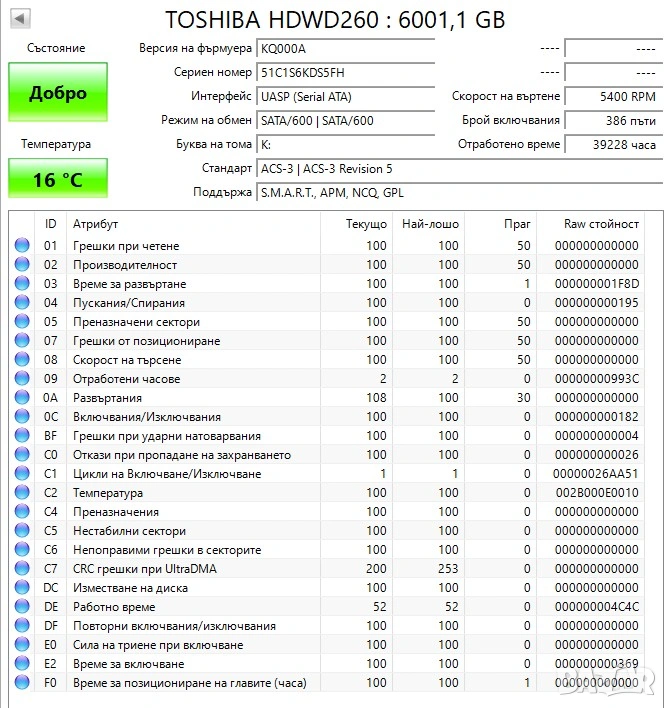Click status orb for Нестабилни сектори row

(x=22, y=531)
